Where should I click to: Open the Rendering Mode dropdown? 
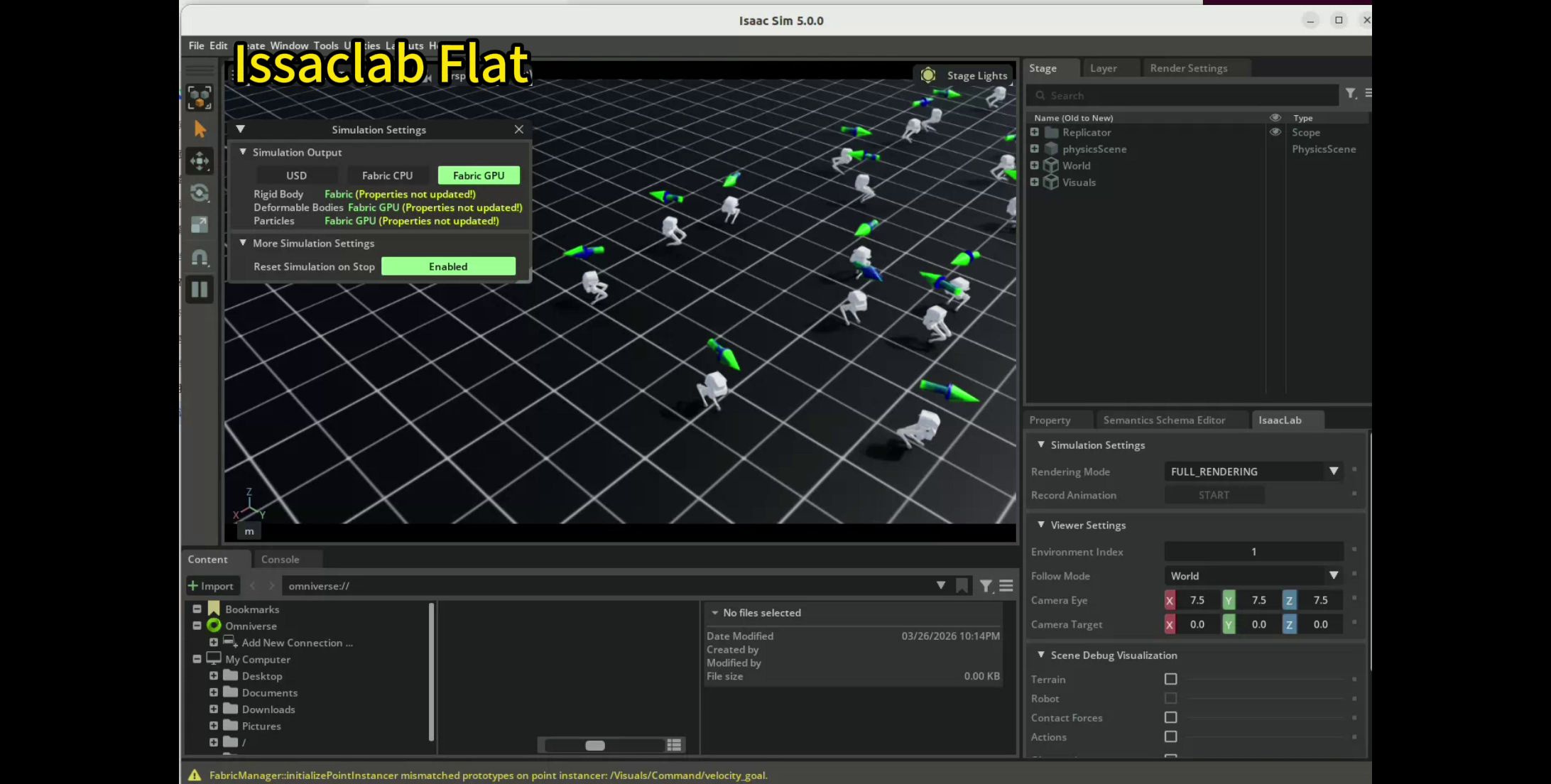pyautogui.click(x=1253, y=472)
